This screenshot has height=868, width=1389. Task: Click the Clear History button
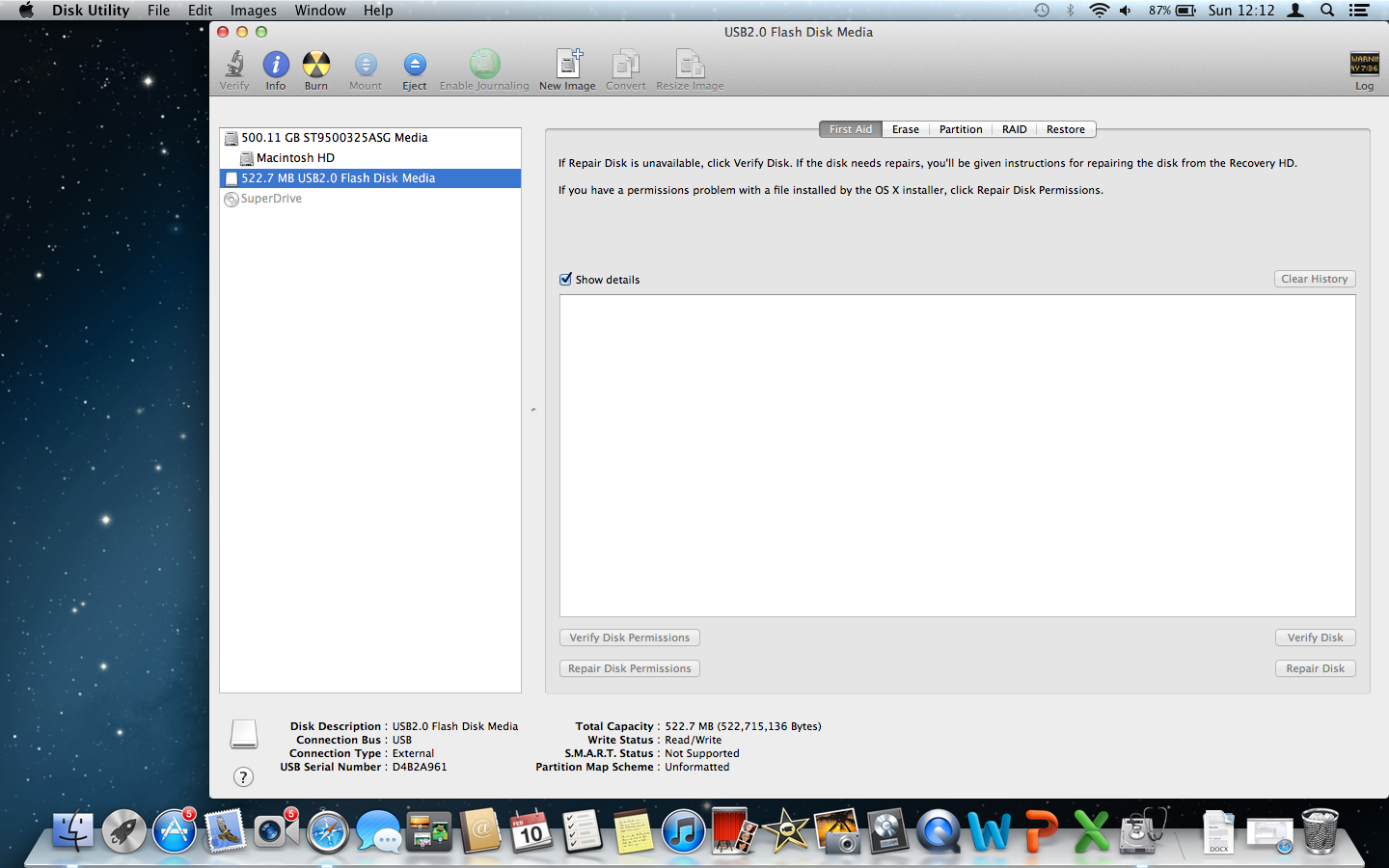tap(1315, 279)
